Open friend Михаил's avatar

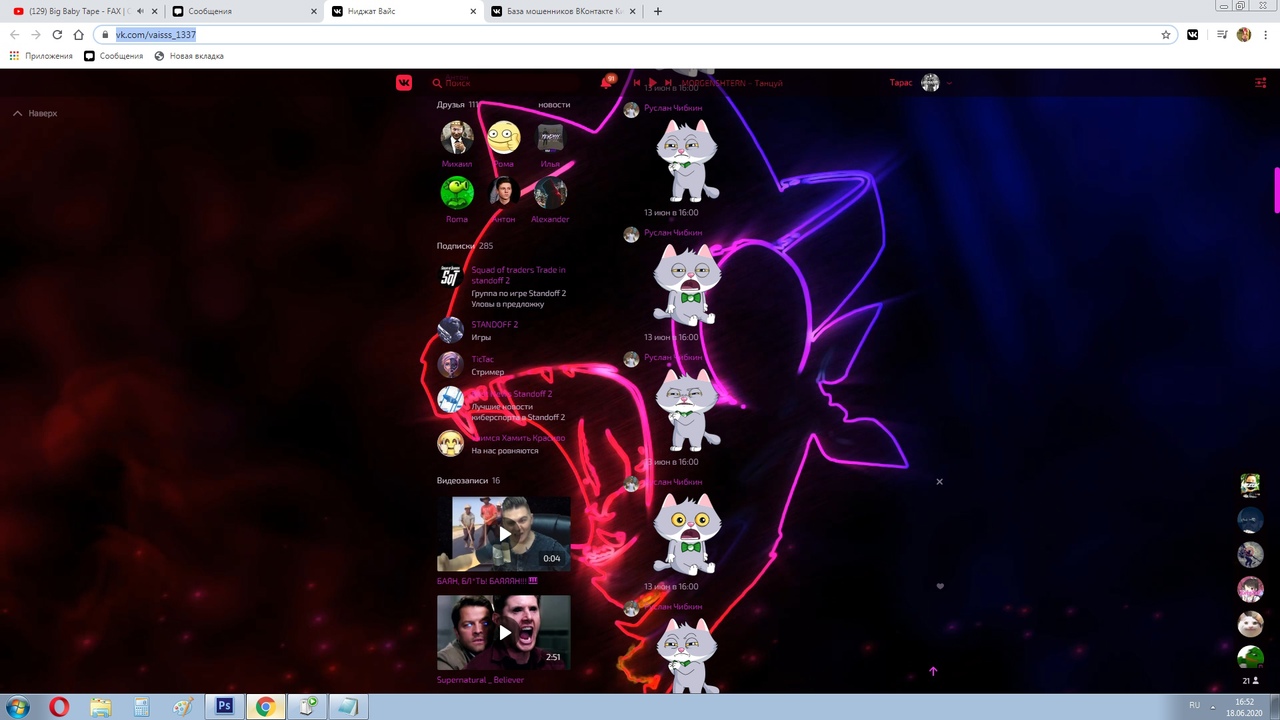click(457, 138)
